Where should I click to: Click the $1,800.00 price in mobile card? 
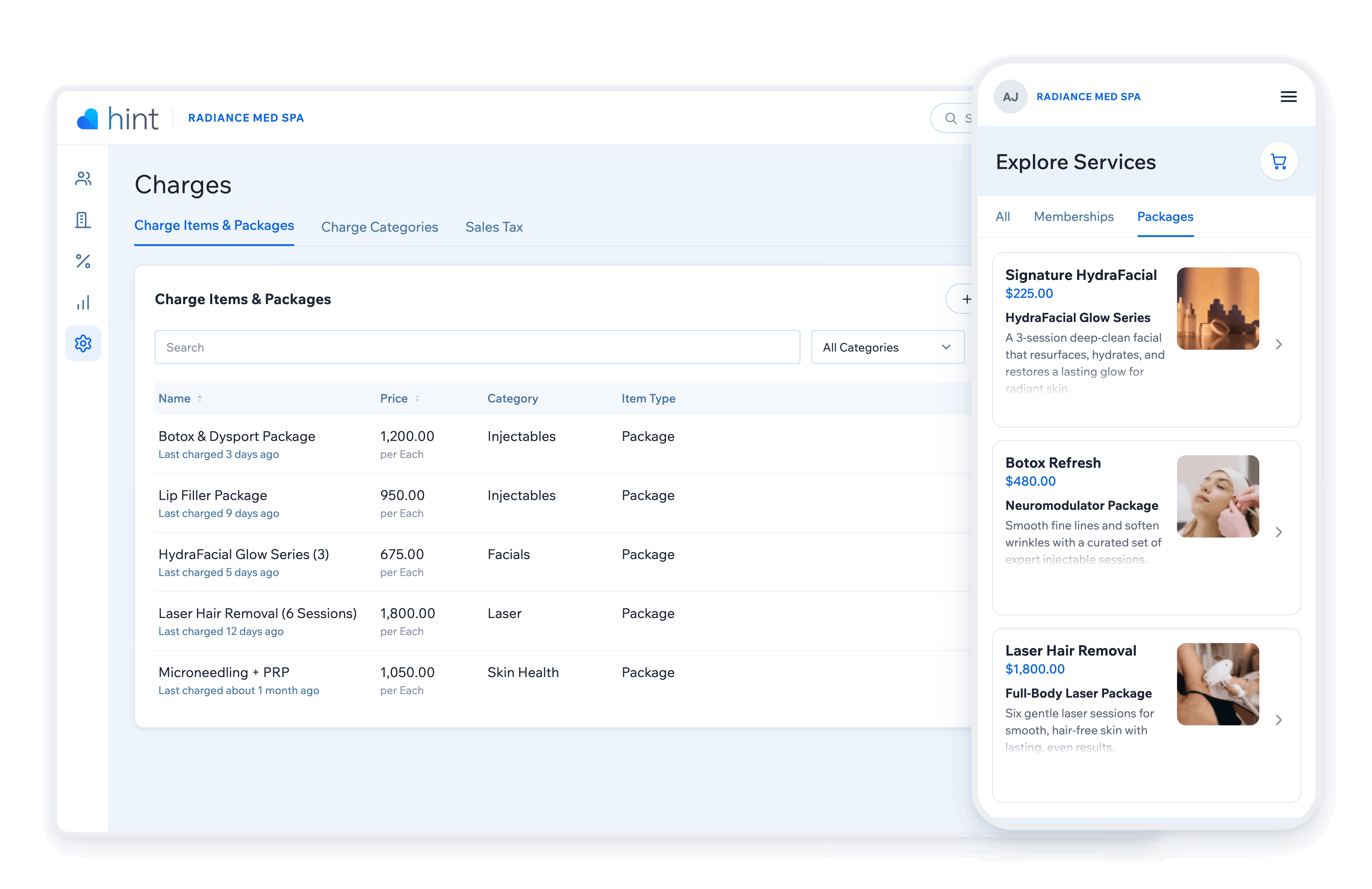pos(1035,669)
